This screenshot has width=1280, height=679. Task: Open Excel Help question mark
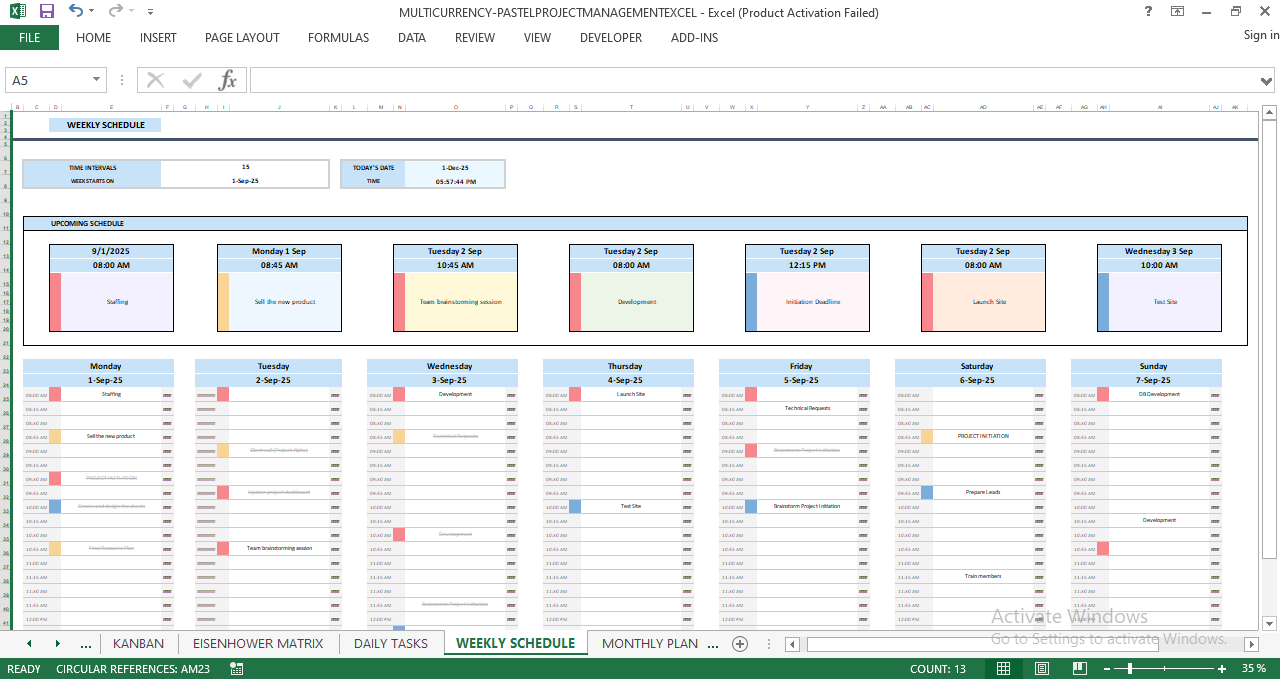tap(1148, 12)
